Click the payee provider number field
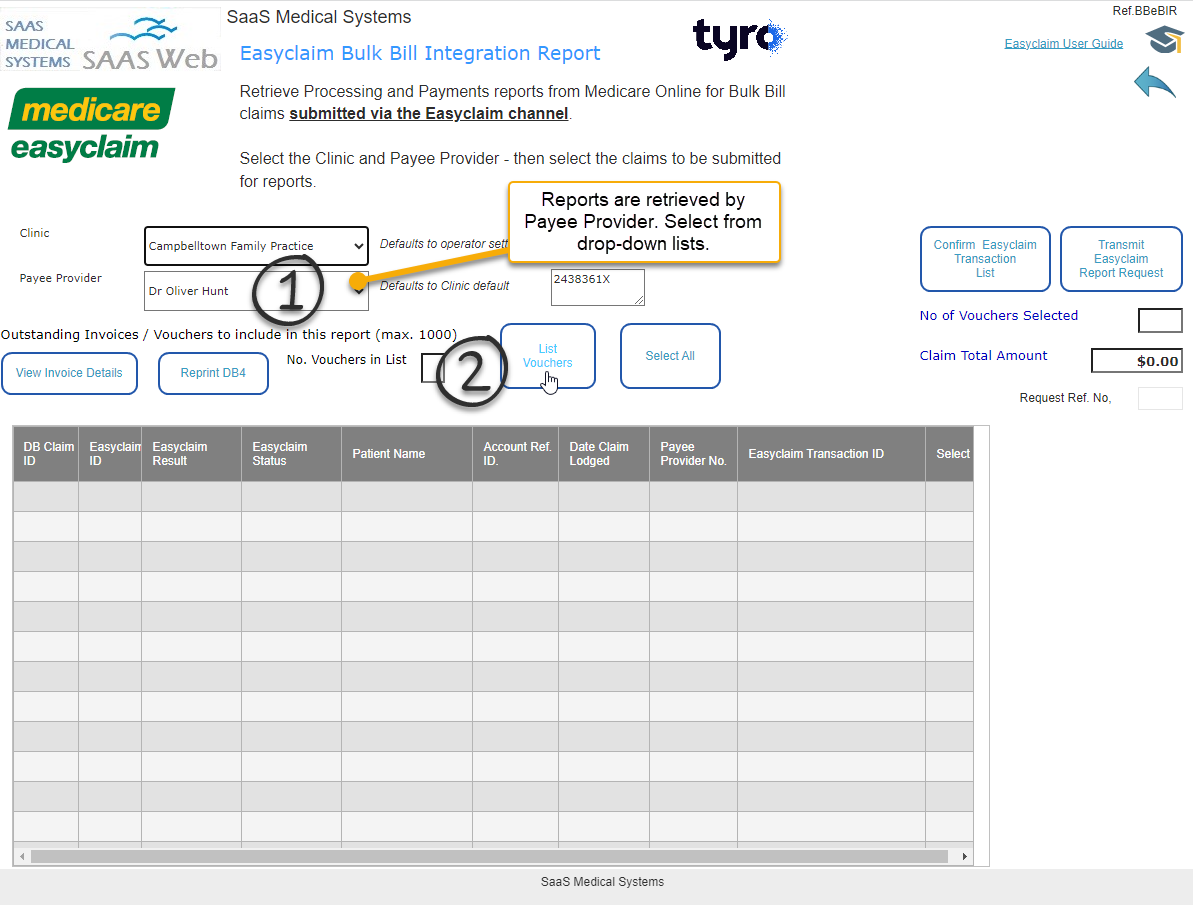1193x905 pixels. (598, 287)
